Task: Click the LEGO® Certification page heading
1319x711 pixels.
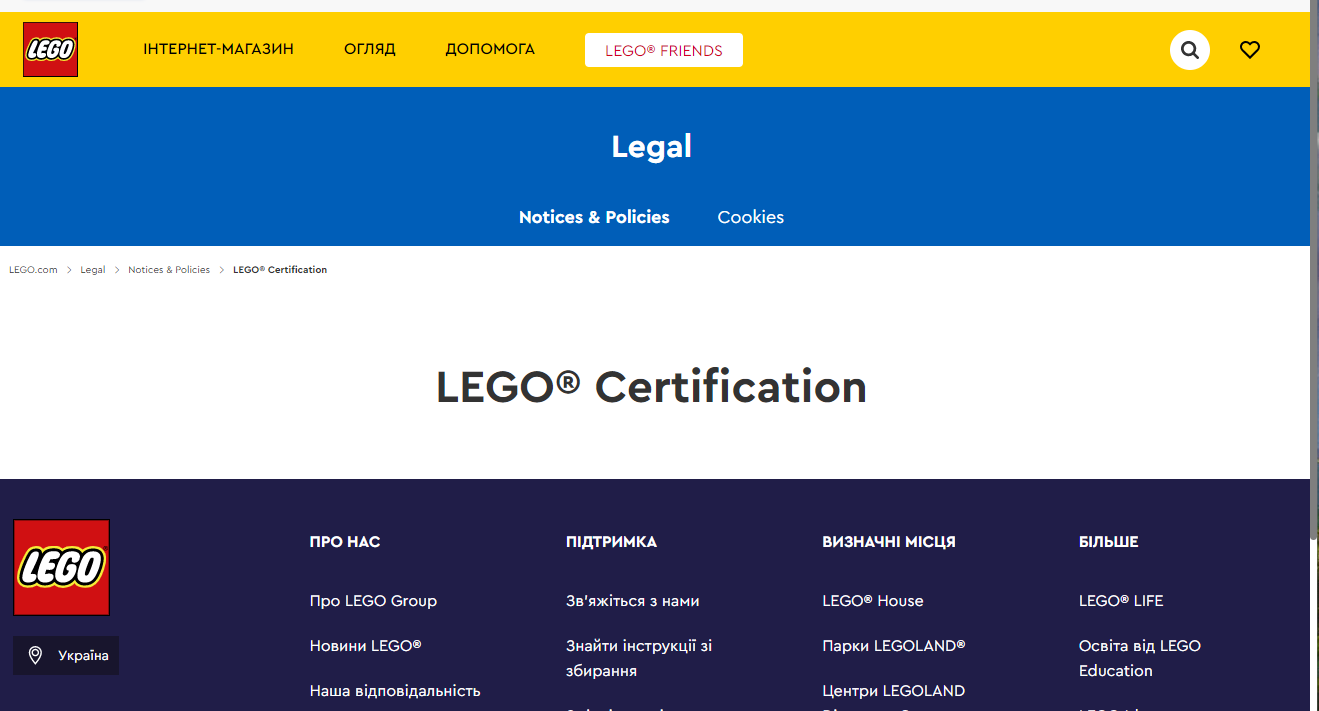Action: (652, 387)
